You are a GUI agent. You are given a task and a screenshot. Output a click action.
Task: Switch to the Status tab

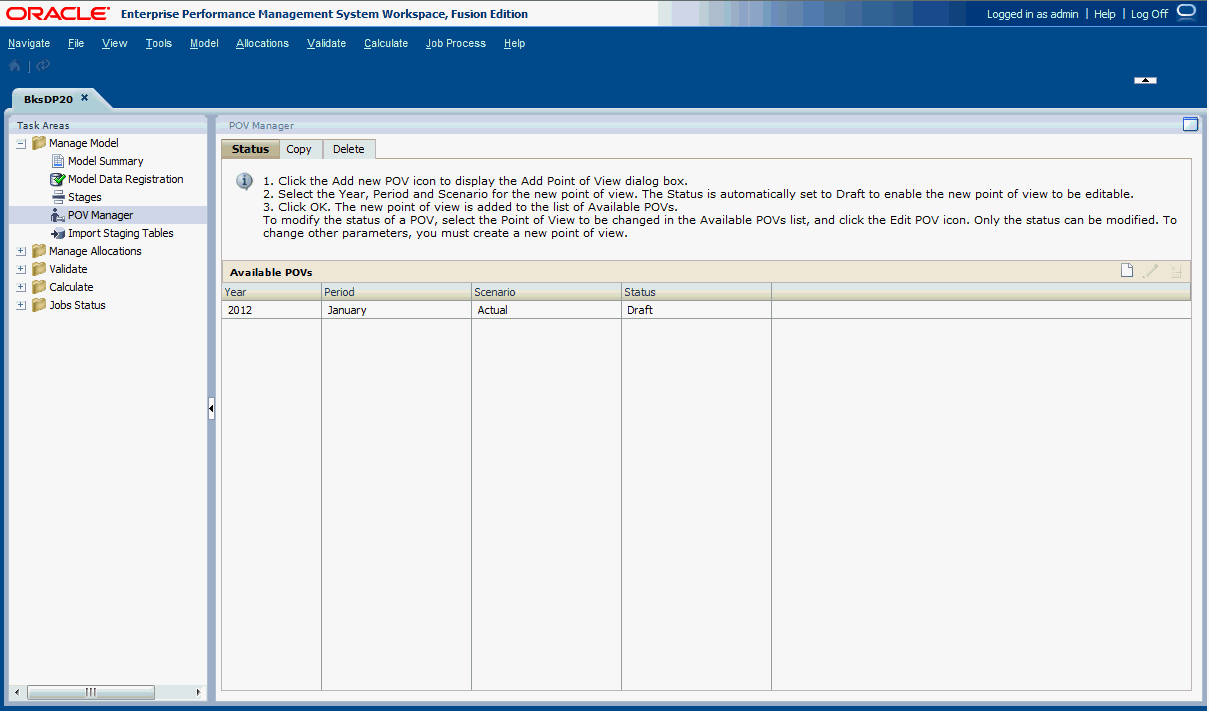click(x=250, y=149)
